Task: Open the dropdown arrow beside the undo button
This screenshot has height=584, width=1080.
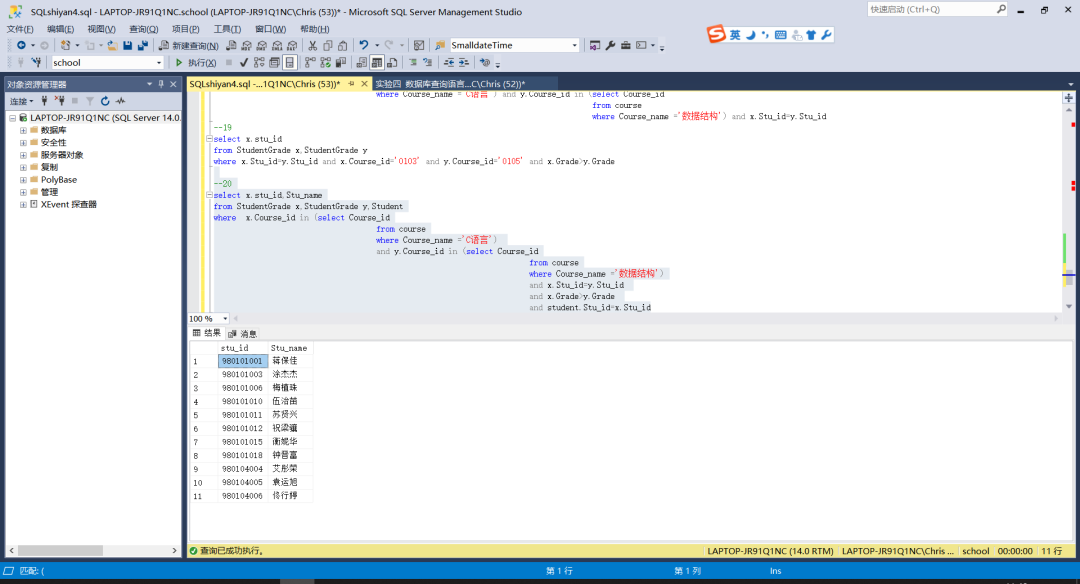Action: tap(377, 45)
